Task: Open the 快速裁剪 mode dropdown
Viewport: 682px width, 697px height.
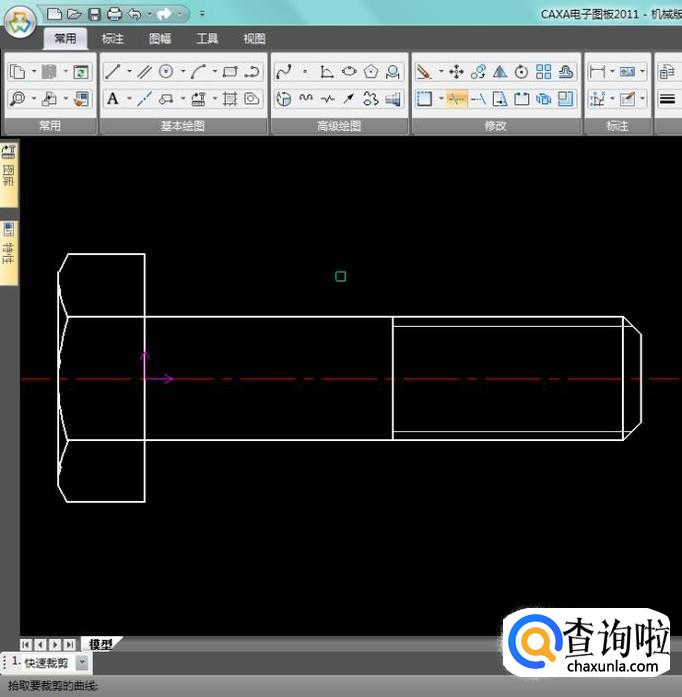Action: [x=82, y=663]
